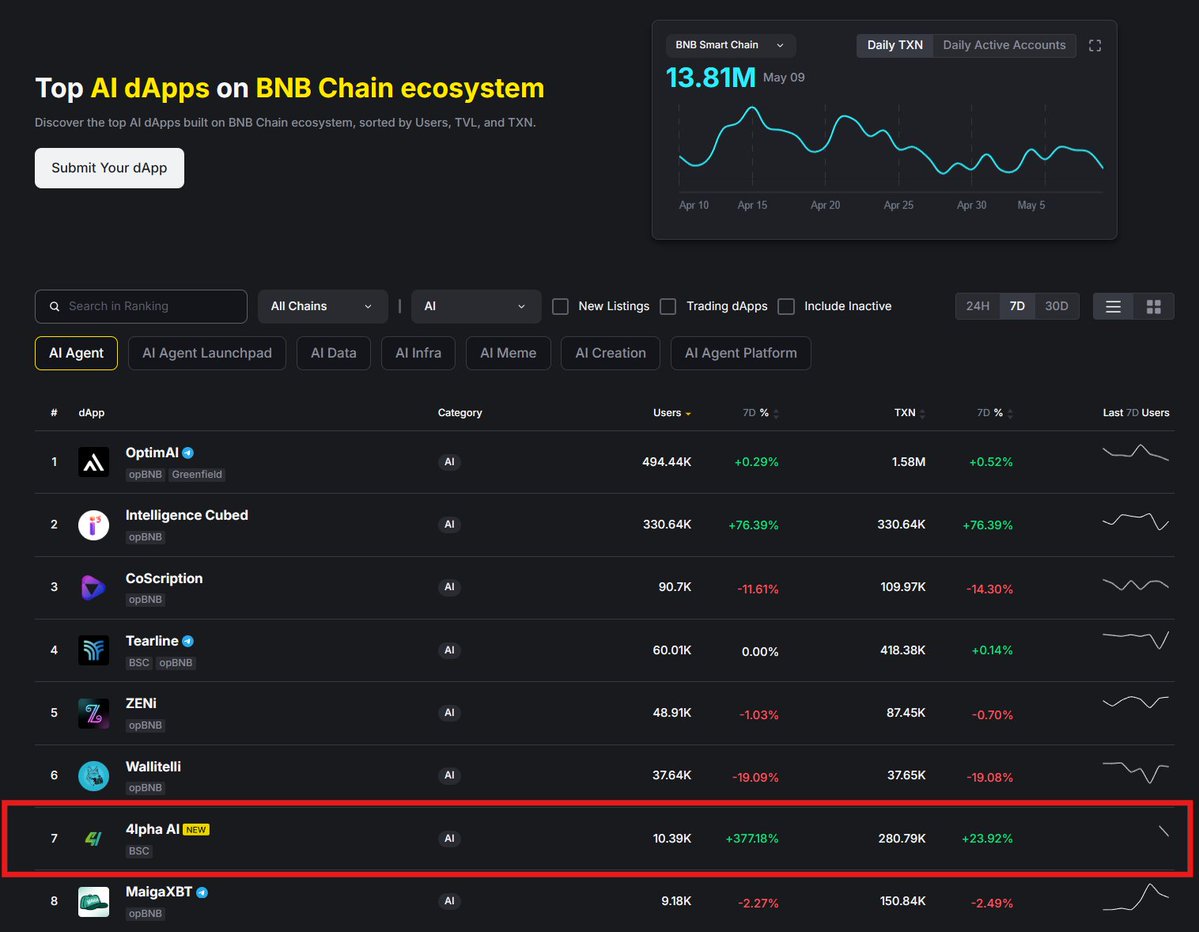The height and width of the screenshot is (932, 1199).
Task: Select the AI Infra tab
Action: point(418,353)
